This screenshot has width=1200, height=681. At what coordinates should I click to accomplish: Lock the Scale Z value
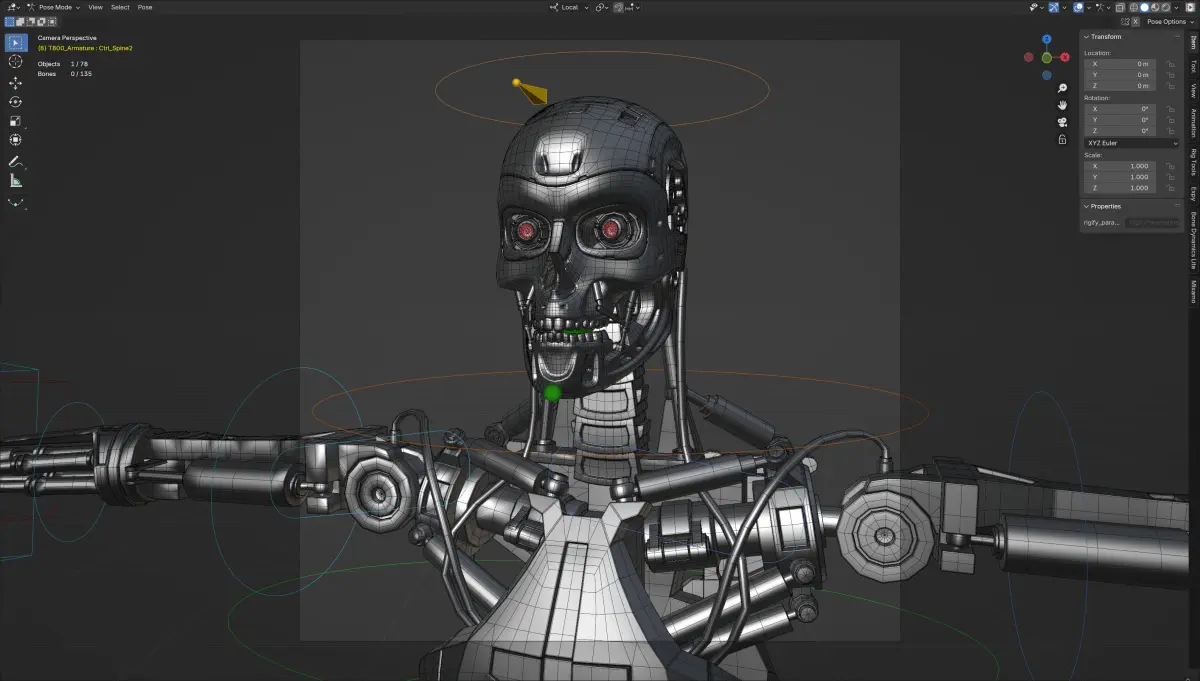[x=1171, y=188]
